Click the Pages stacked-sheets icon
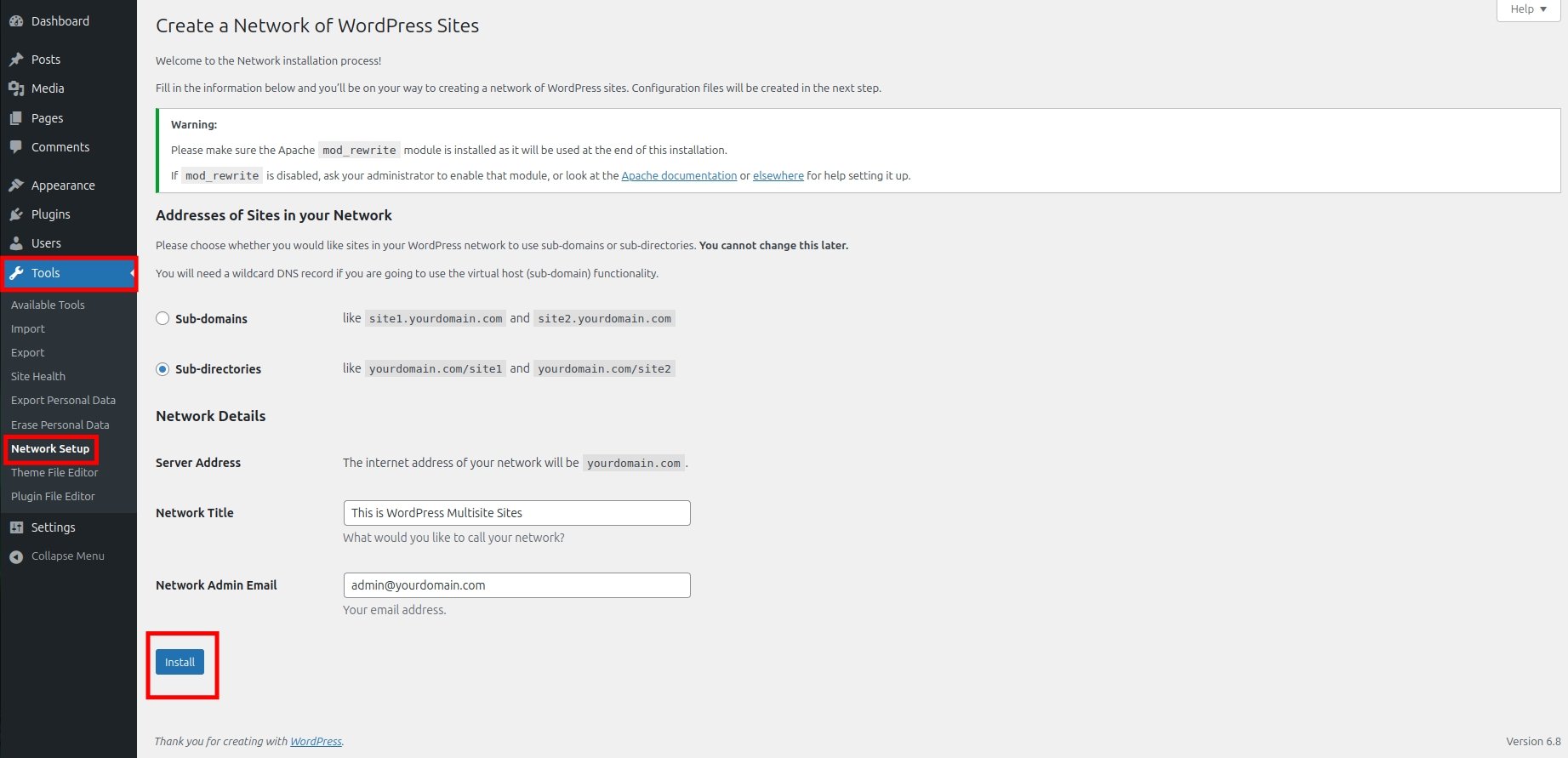The width and height of the screenshot is (1568, 758). coord(16,118)
